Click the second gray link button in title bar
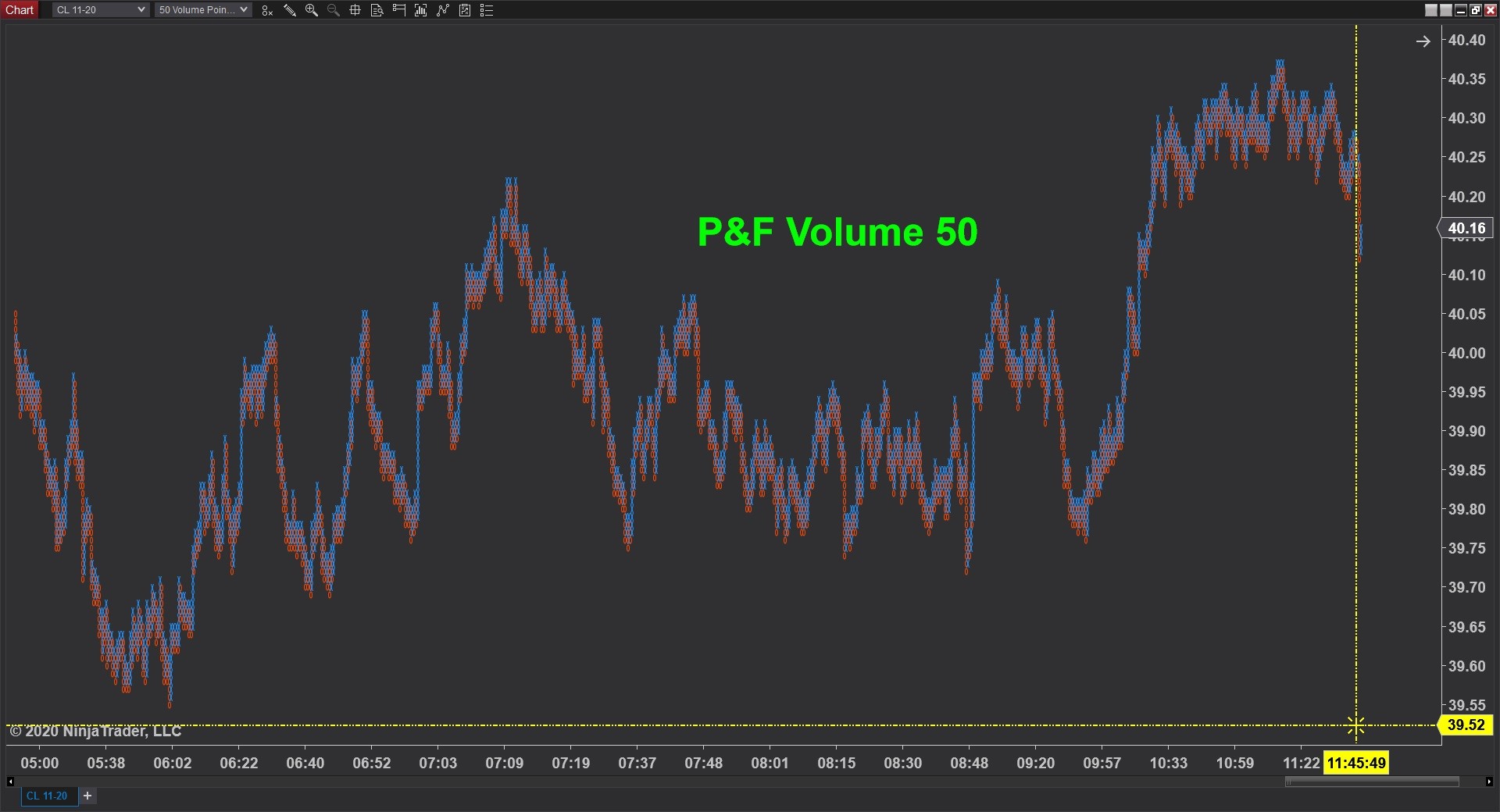The height and width of the screenshot is (812, 1500). click(x=1446, y=10)
